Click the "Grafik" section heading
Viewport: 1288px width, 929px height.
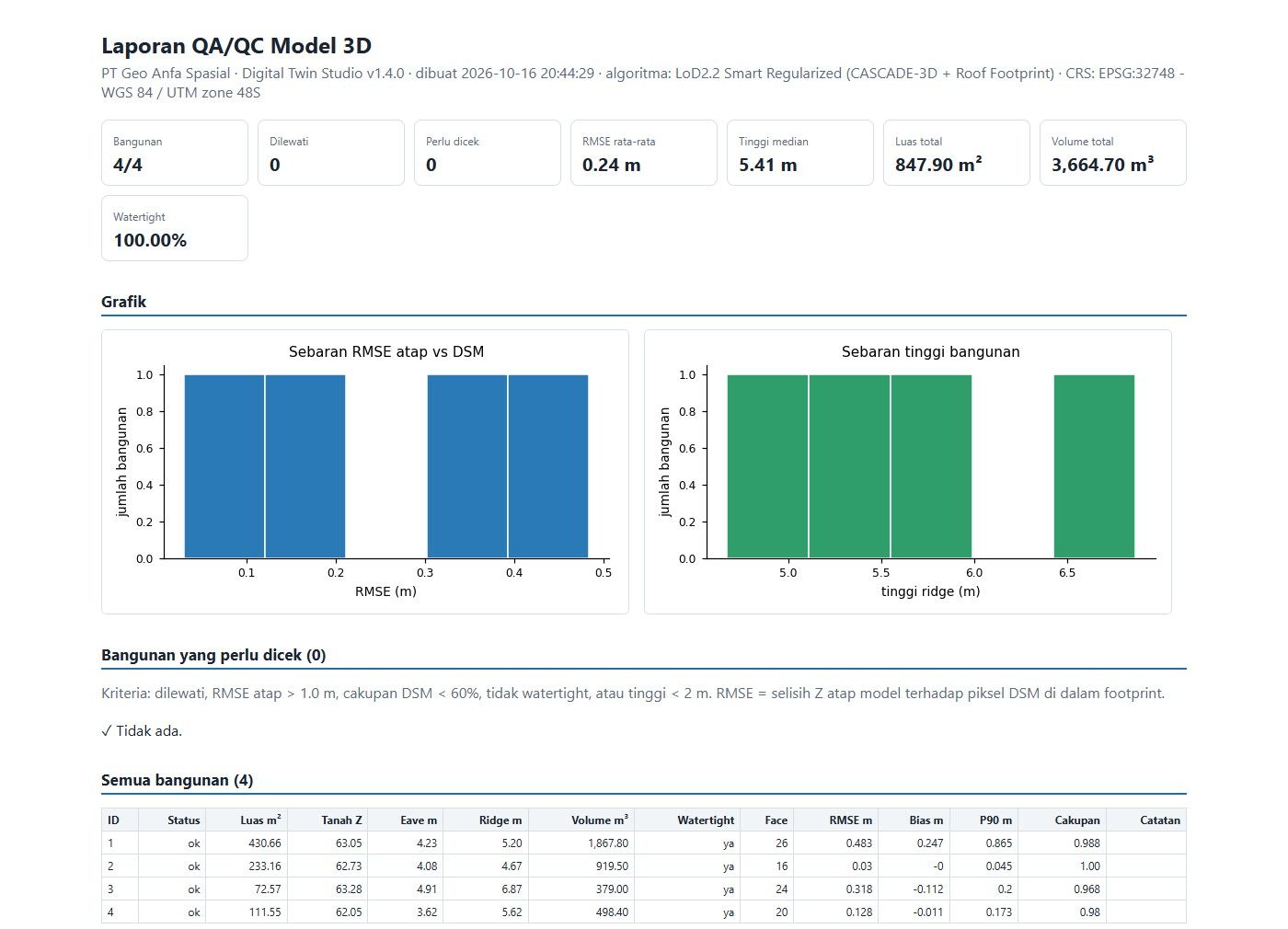(124, 302)
